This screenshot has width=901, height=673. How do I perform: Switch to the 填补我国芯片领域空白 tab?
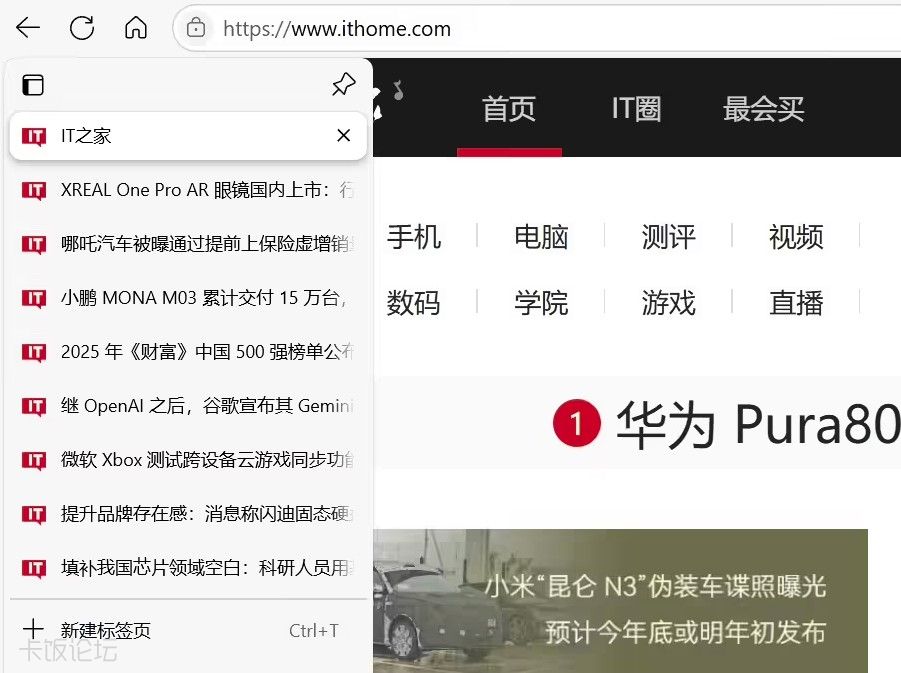188,568
